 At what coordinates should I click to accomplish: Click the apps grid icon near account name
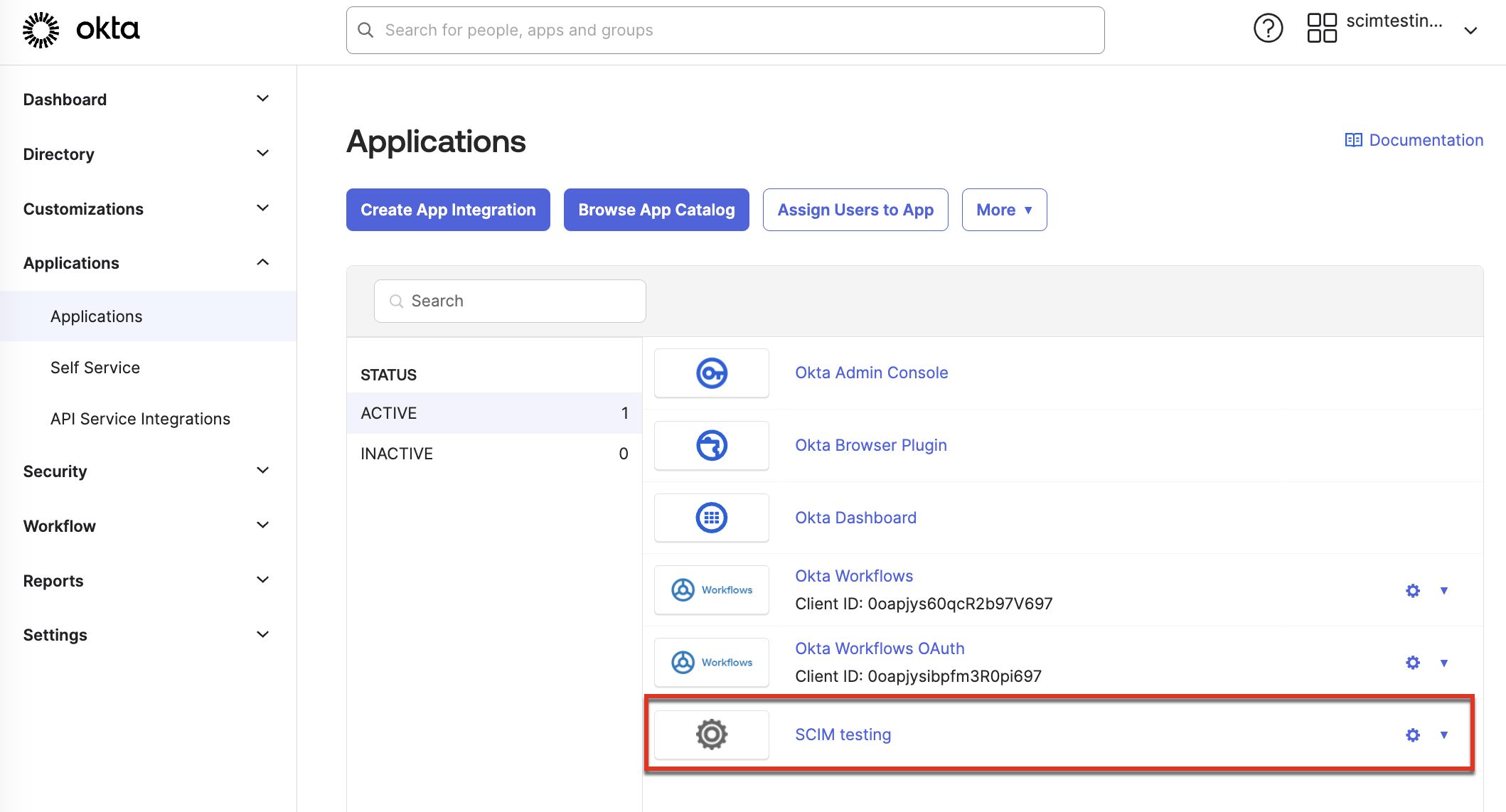(1323, 28)
